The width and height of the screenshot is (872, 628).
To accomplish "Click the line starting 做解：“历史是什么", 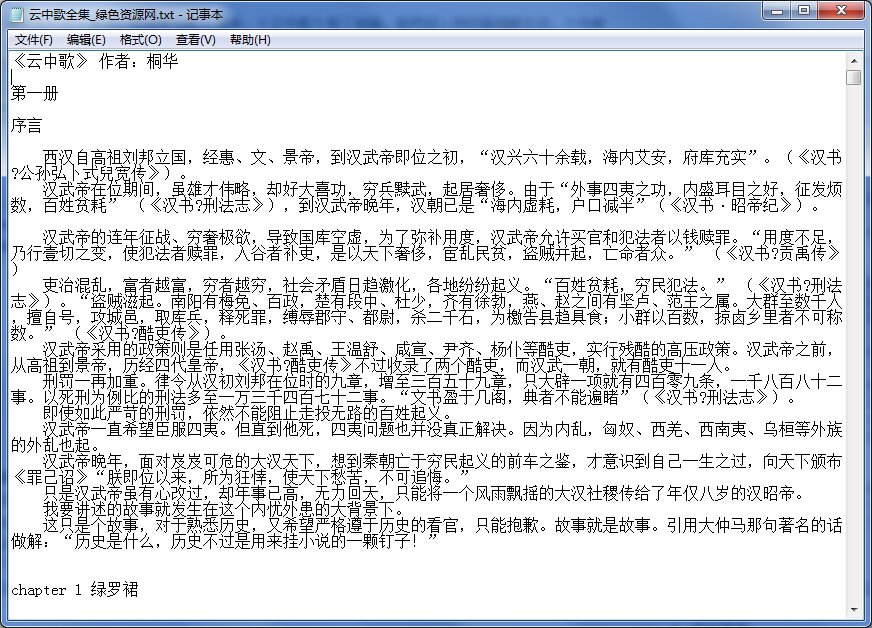I will point(224,541).
